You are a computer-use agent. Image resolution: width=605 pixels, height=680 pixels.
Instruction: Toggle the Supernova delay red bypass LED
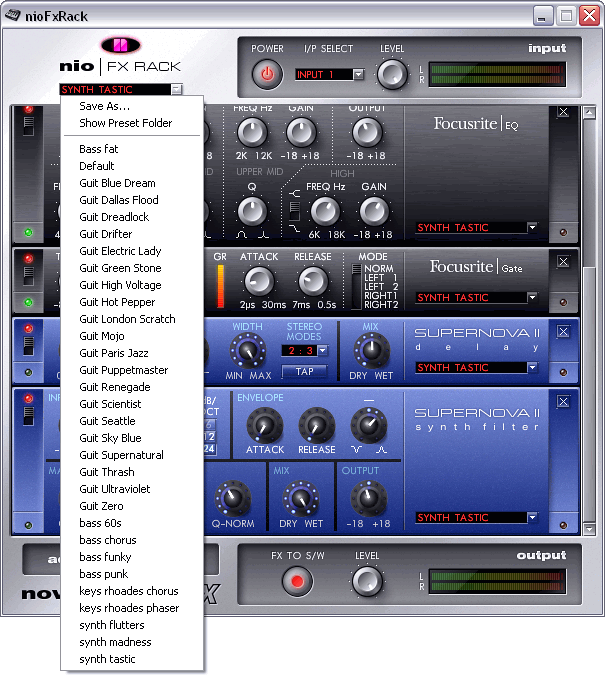pos(29,328)
